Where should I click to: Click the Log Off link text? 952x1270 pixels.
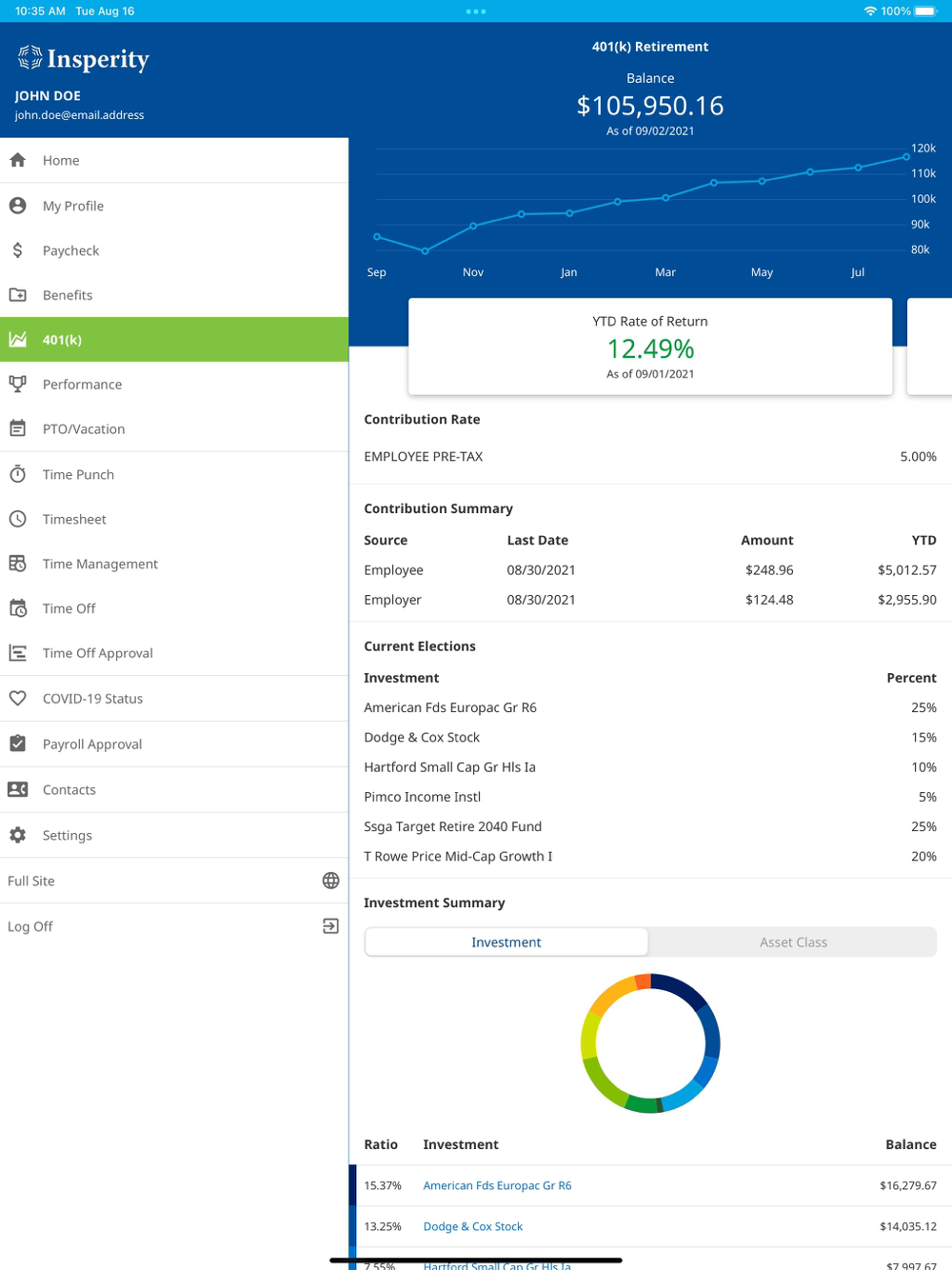(30, 926)
